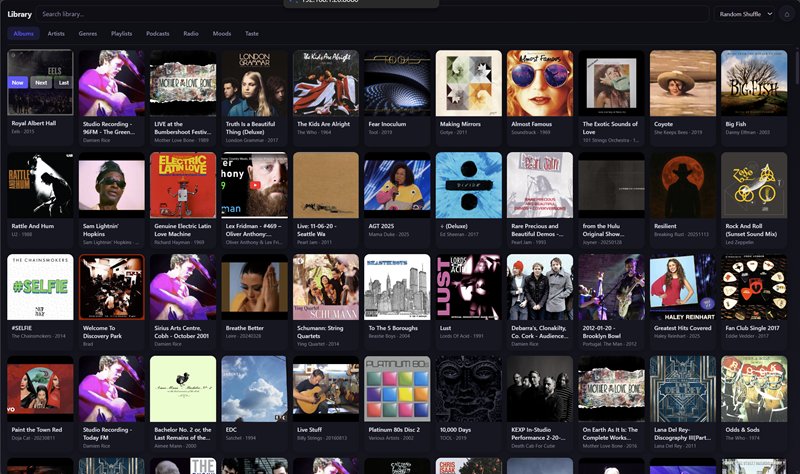This screenshot has height=474, width=800.
Task: Open the Almost Famous soundtrack cover
Action: point(540,83)
